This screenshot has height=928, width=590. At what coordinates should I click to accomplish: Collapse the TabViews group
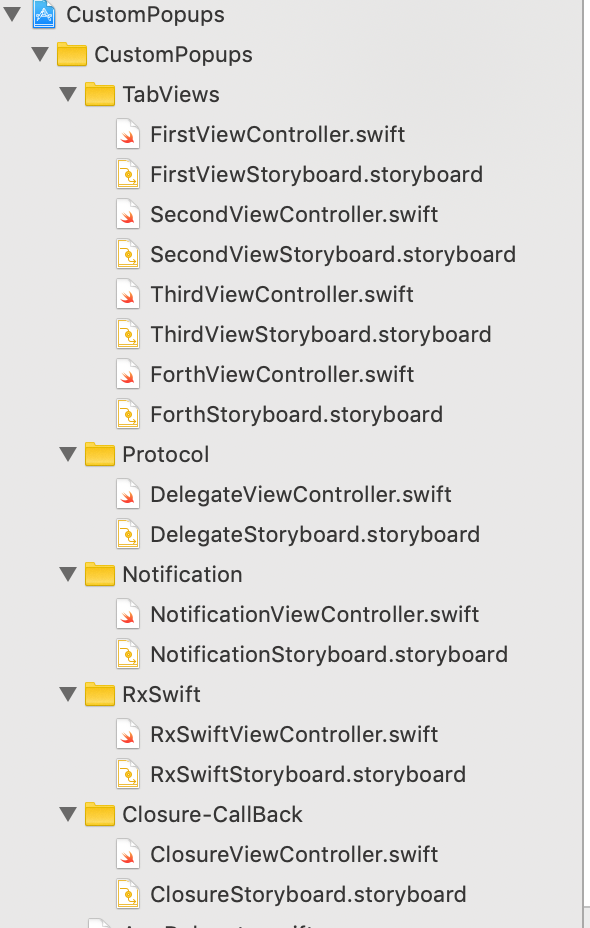[68, 93]
